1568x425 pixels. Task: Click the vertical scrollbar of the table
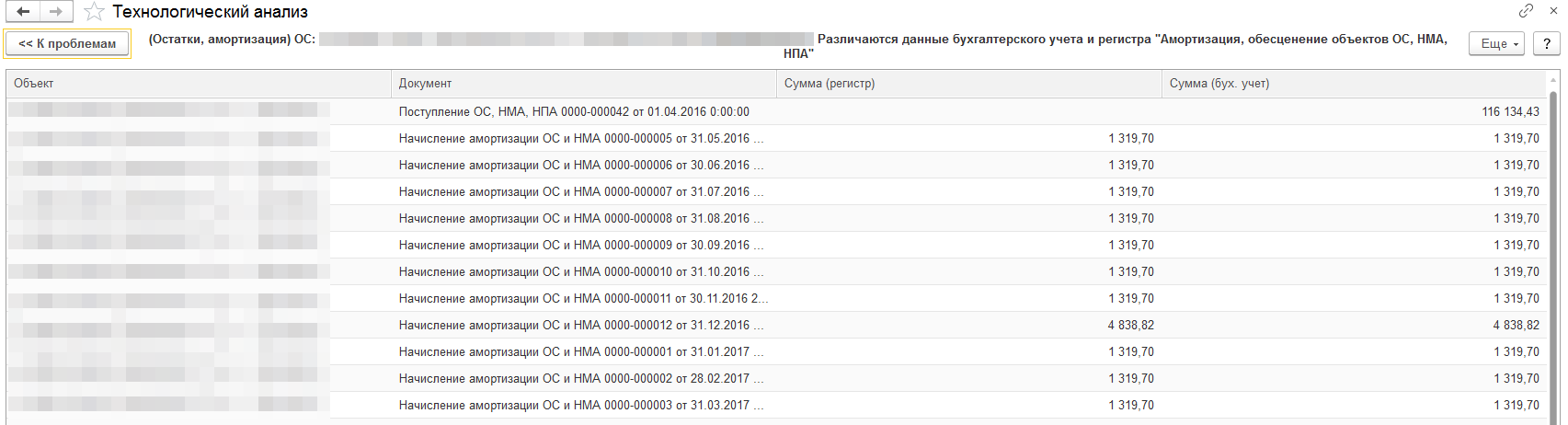click(1554, 258)
